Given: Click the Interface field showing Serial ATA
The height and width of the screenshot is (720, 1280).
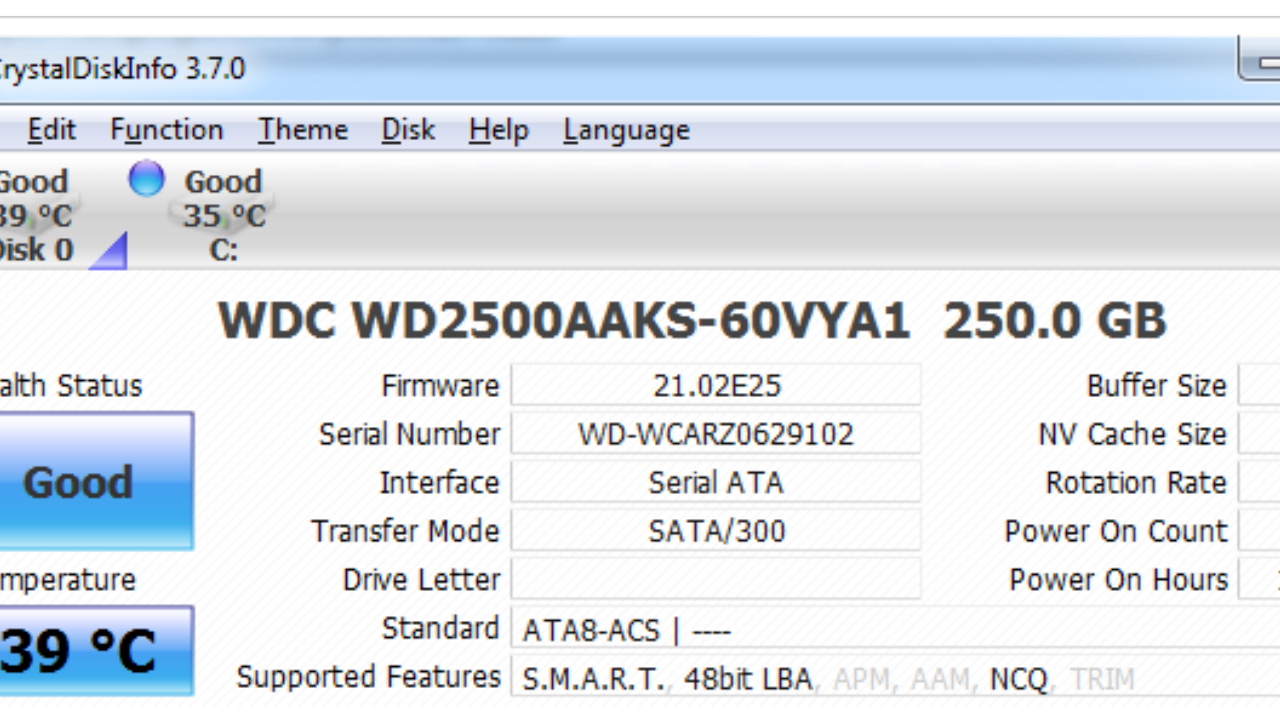Looking at the screenshot, I should point(716,482).
